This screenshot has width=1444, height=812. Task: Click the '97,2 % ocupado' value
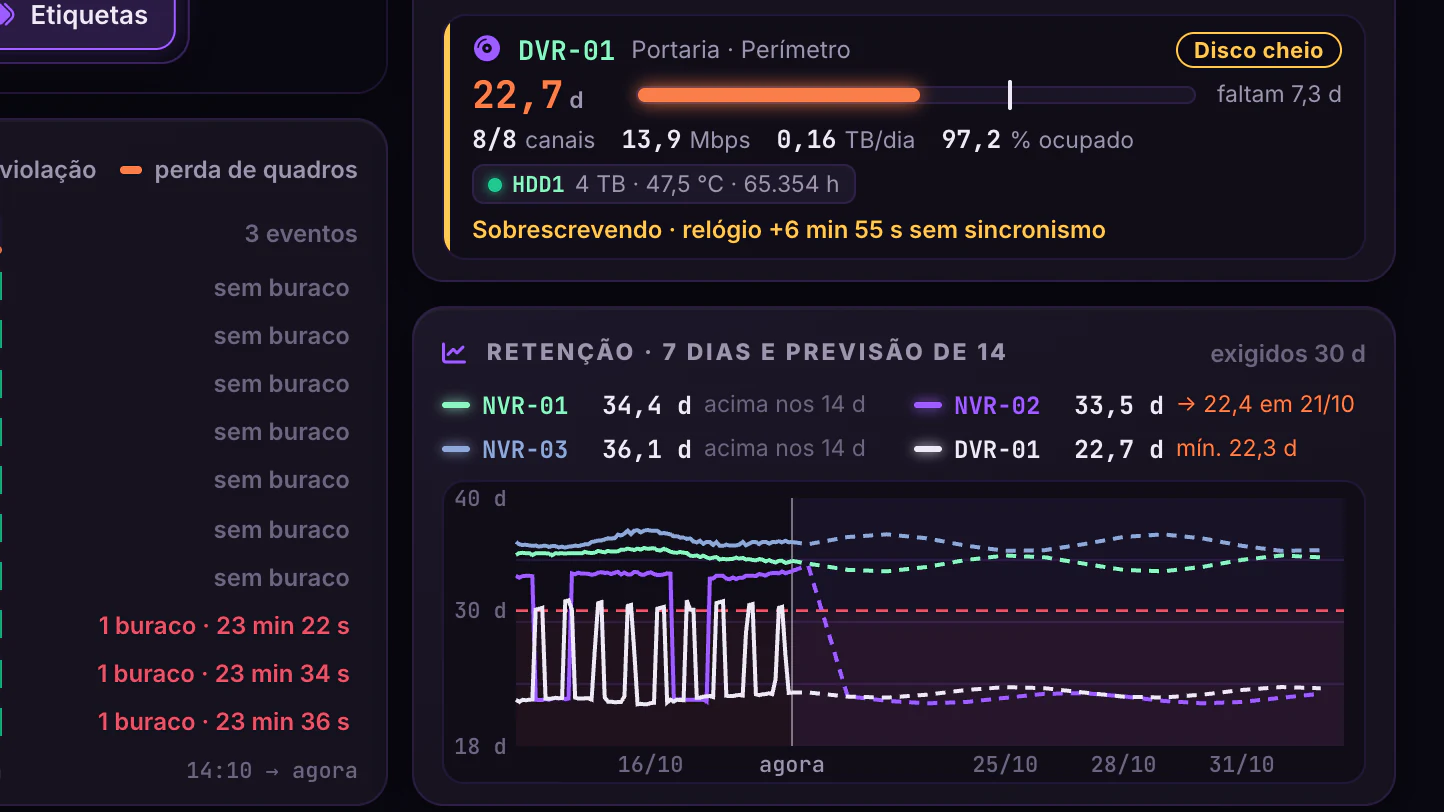pos(1038,140)
